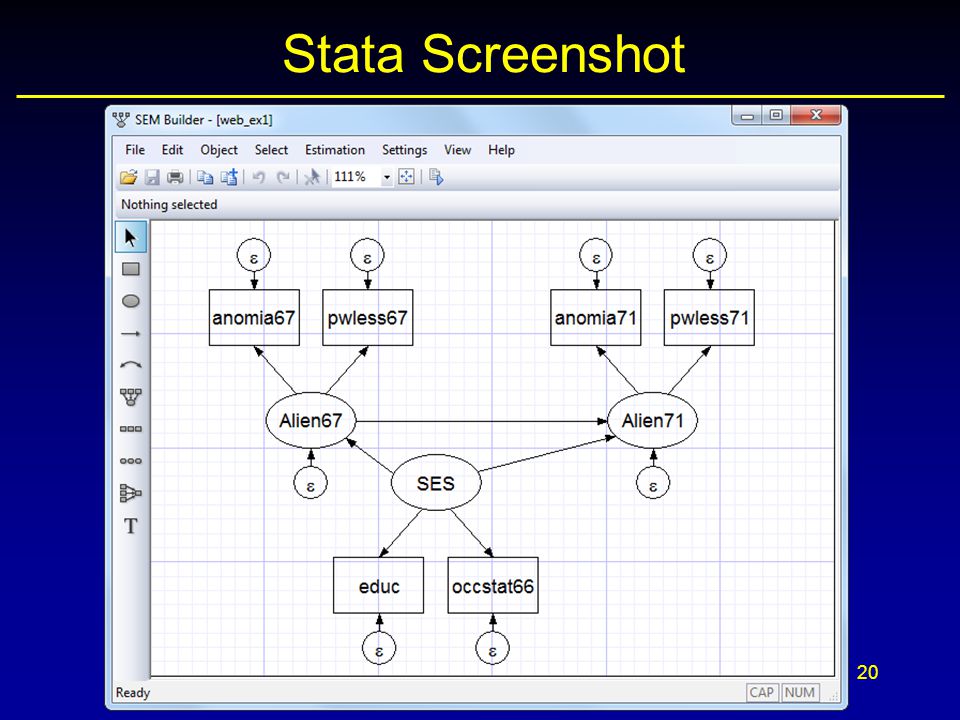Select the error circle below Alien67
Screen dimensions: 960x720
[x=310, y=484]
